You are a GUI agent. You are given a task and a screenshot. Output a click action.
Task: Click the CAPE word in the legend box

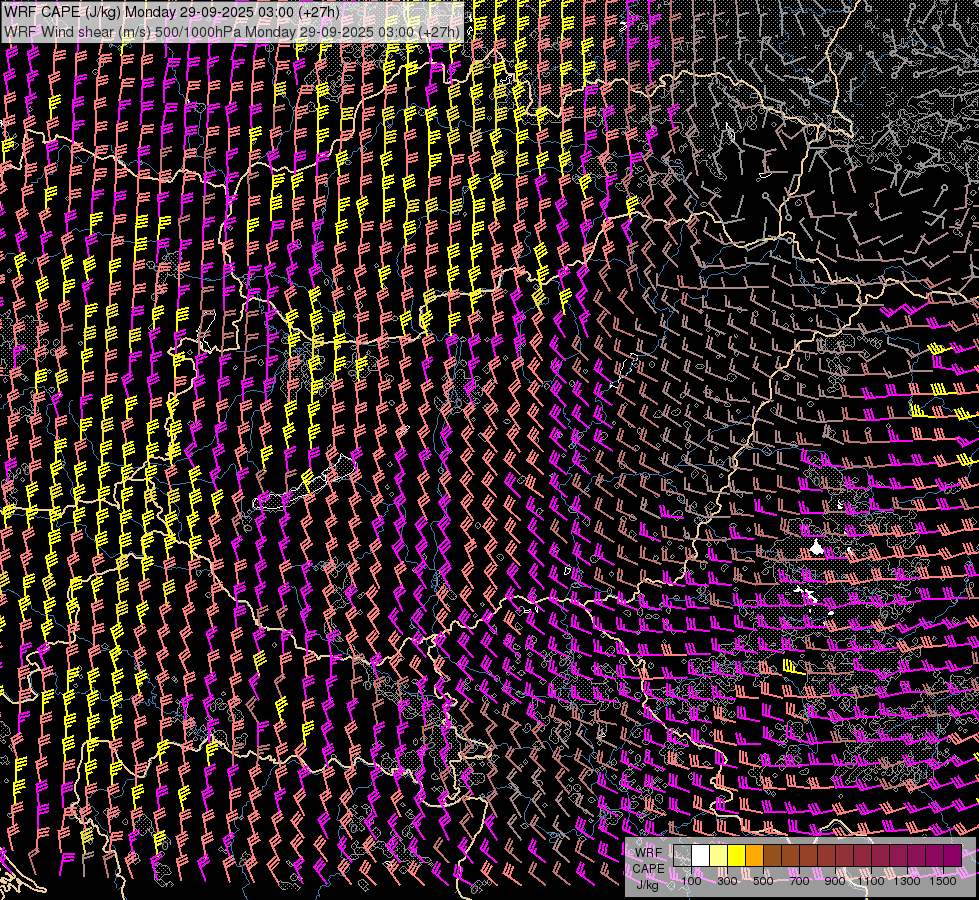click(x=648, y=868)
